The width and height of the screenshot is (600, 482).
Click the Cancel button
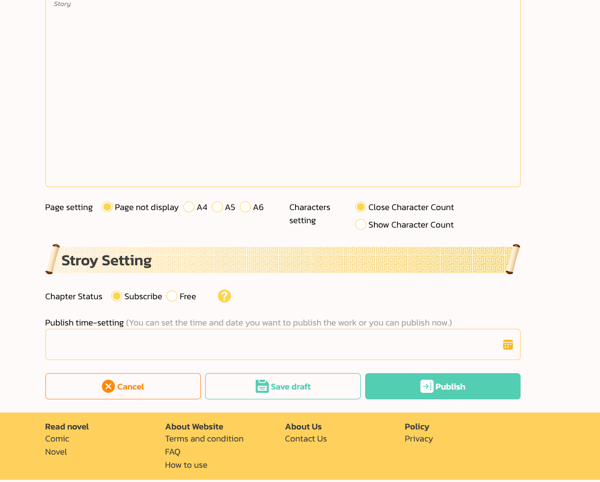point(123,386)
